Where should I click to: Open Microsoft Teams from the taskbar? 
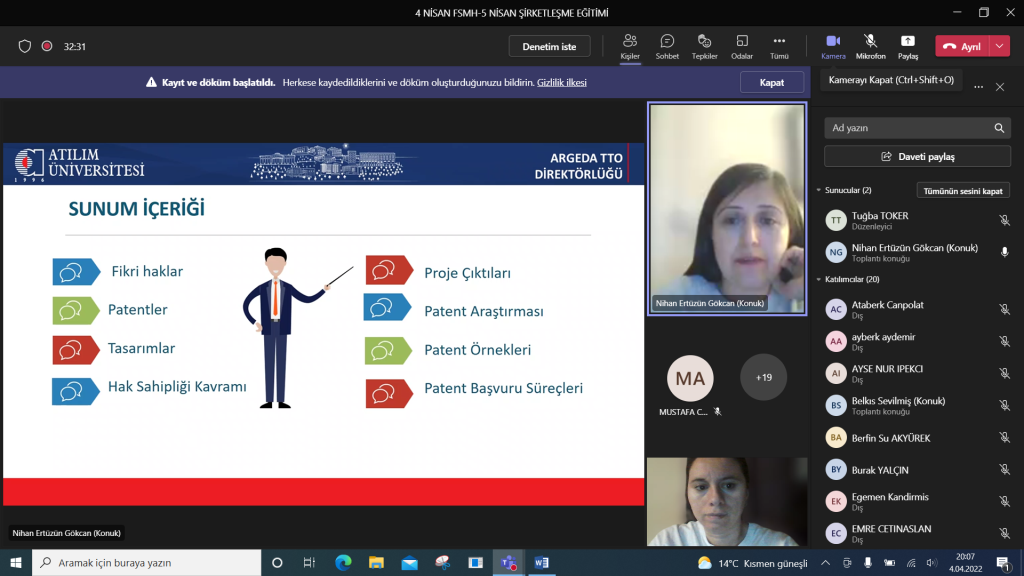click(x=507, y=563)
